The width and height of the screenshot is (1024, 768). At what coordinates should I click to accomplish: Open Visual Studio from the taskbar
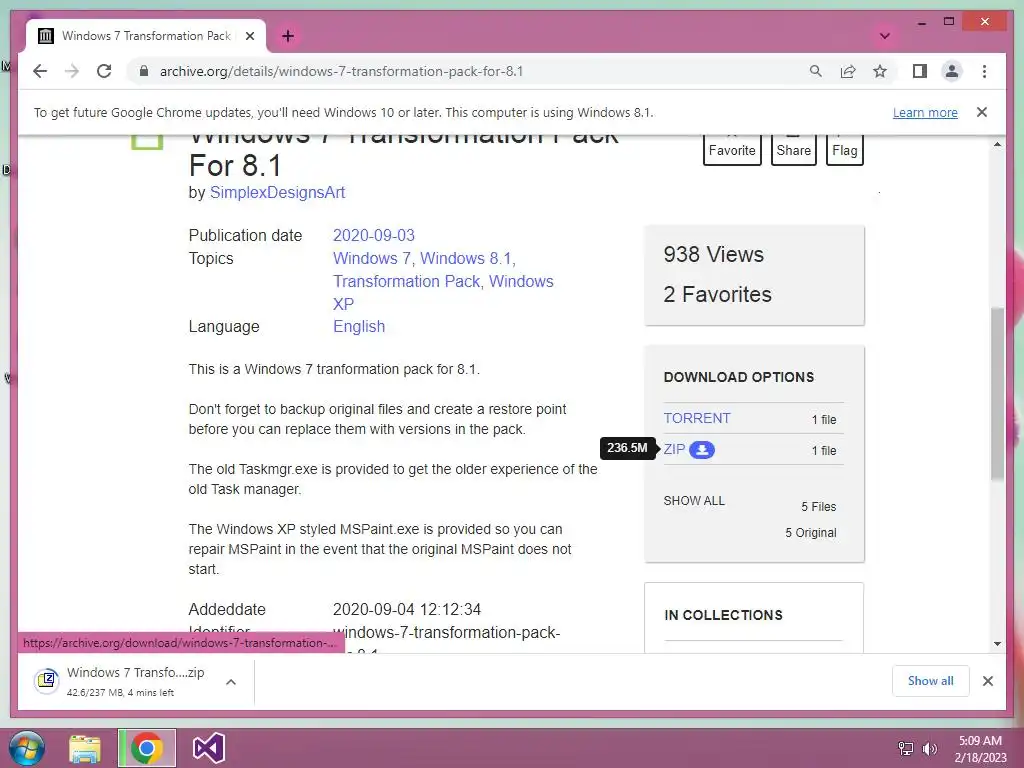(209, 748)
